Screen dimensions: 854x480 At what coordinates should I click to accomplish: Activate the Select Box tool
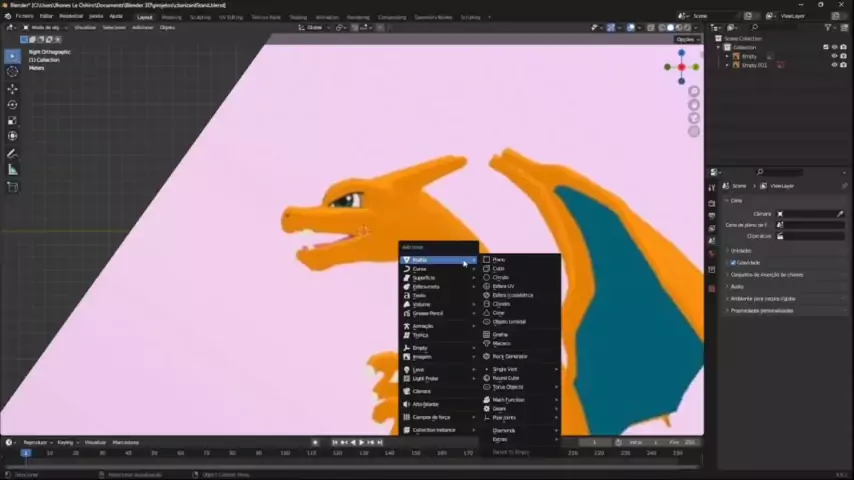pos(13,56)
